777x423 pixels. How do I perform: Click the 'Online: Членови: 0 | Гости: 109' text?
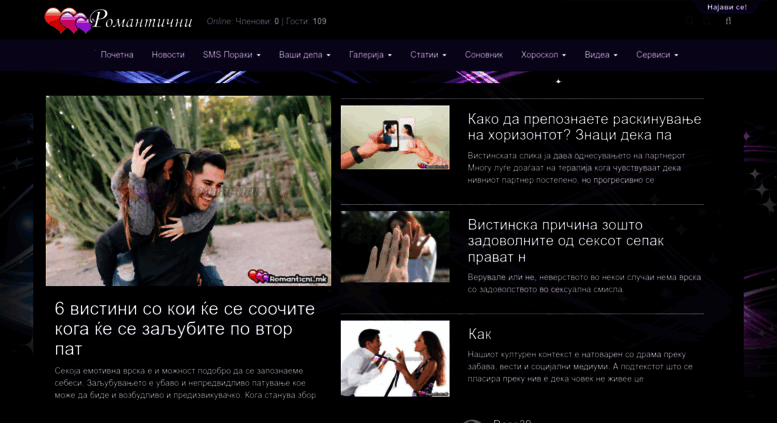pos(266,21)
